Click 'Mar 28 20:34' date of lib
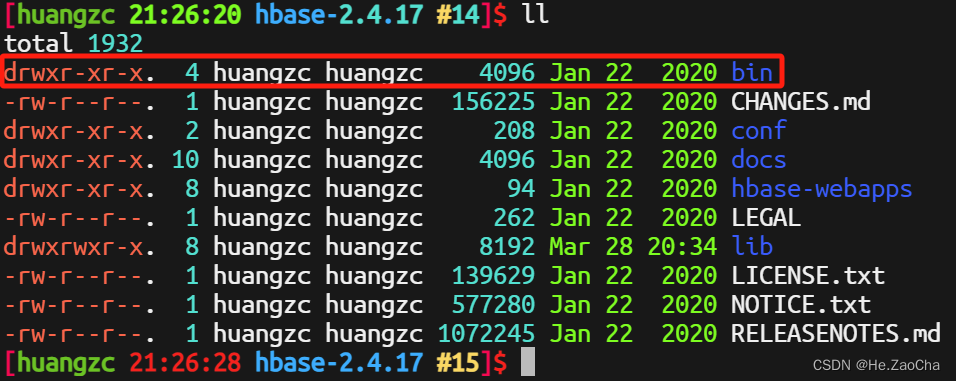 633,247
